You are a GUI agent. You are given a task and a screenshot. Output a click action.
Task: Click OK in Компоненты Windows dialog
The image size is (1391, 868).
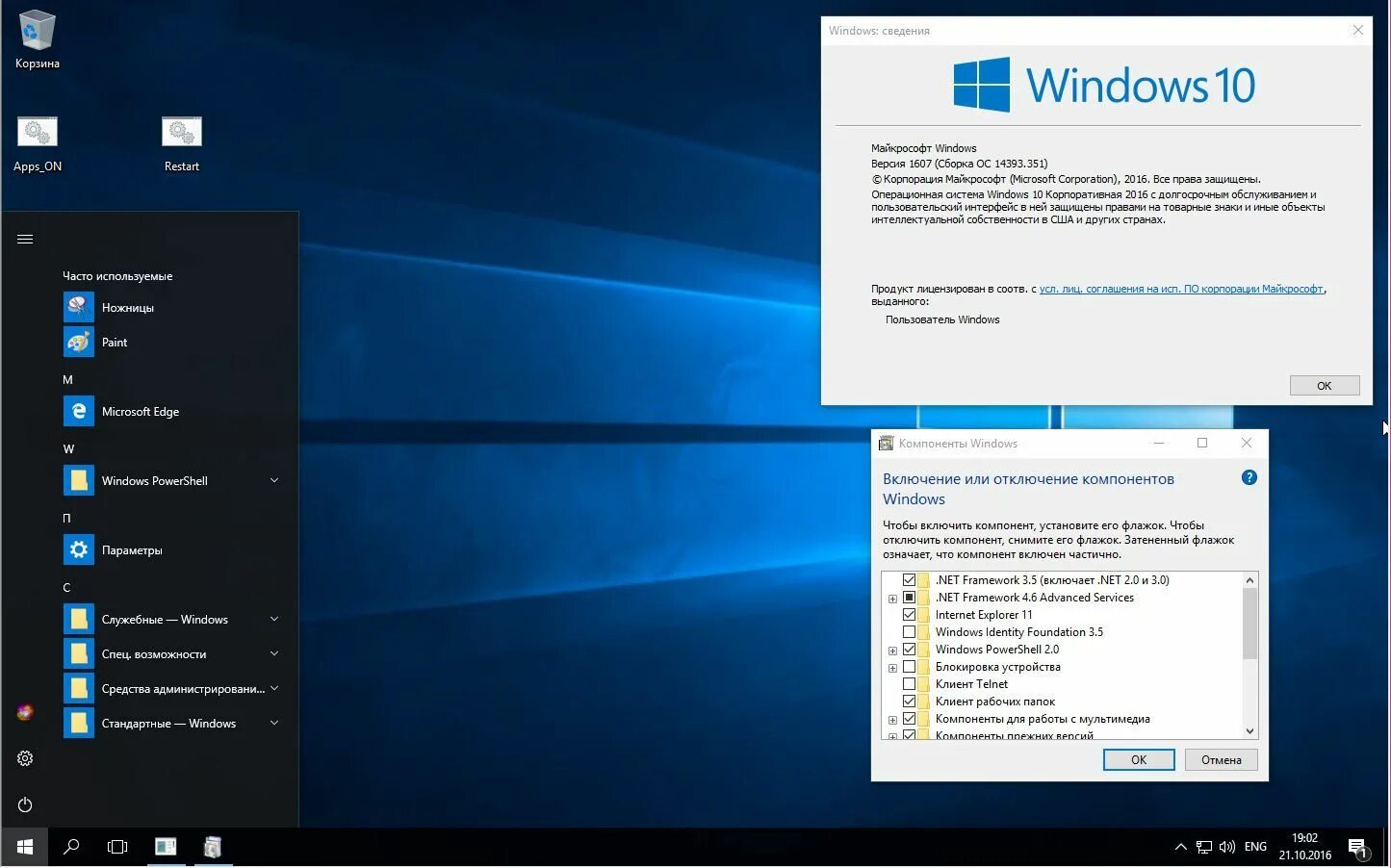point(1139,759)
